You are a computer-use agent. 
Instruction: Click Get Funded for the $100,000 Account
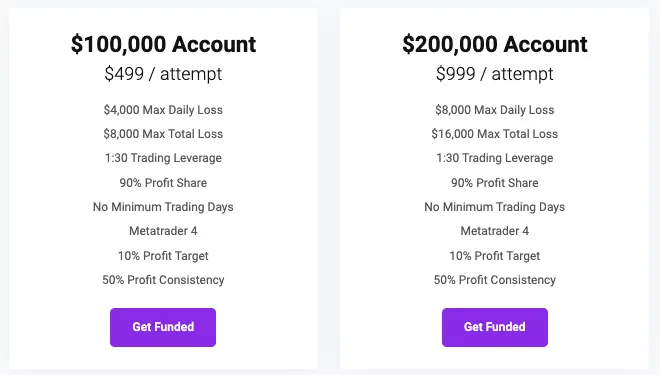pos(163,327)
